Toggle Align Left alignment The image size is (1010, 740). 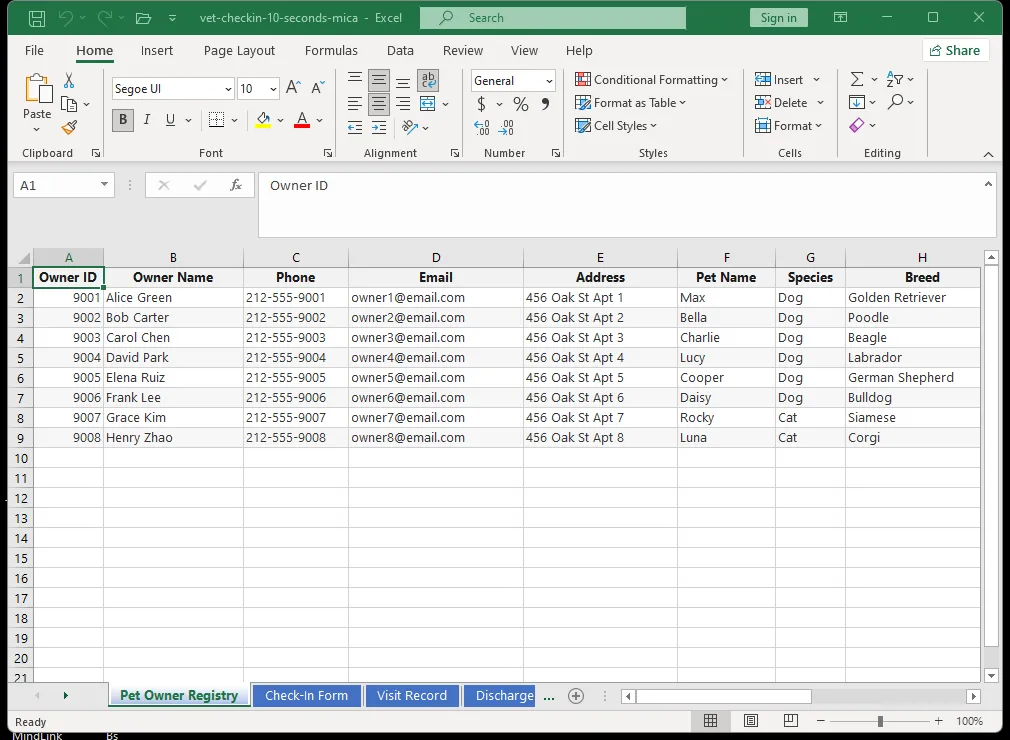point(354,104)
